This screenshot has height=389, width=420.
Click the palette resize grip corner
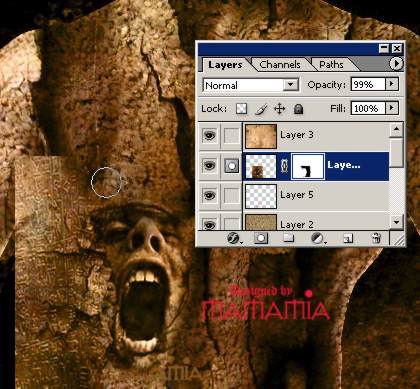(398, 239)
